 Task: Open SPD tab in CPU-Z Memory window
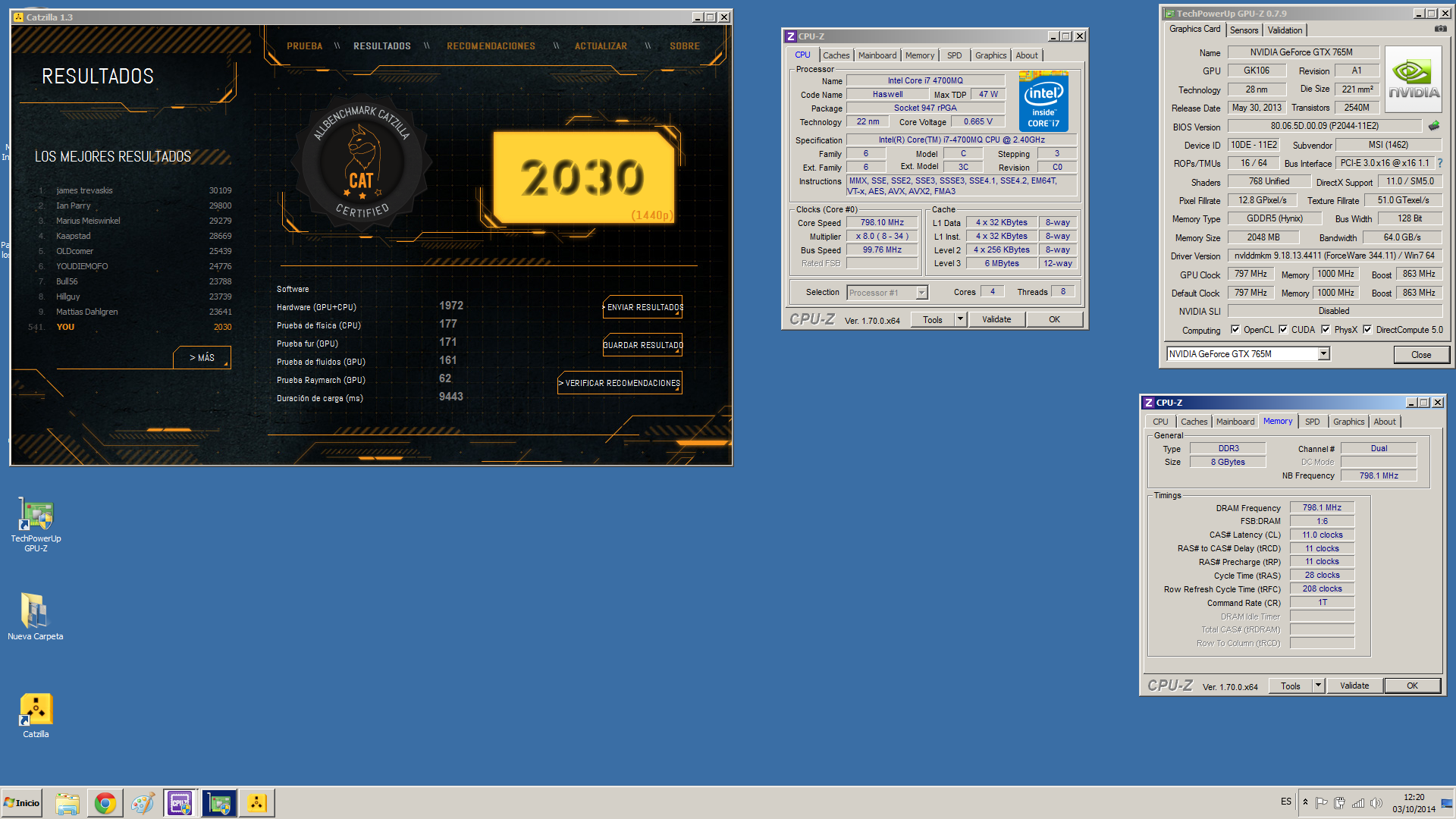pyautogui.click(x=1312, y=422)
